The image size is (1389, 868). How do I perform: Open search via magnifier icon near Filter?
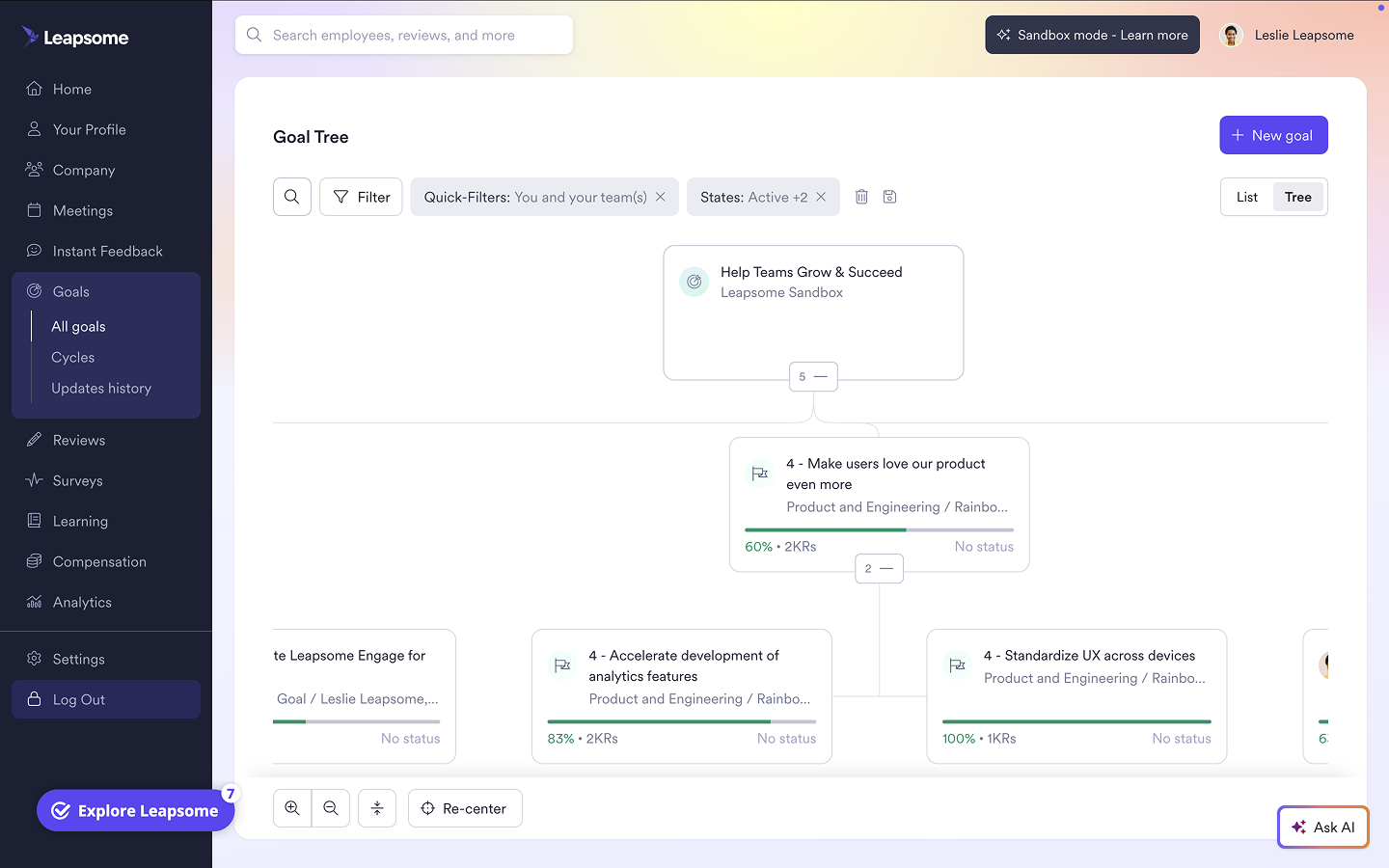click(x=292, y=196)
